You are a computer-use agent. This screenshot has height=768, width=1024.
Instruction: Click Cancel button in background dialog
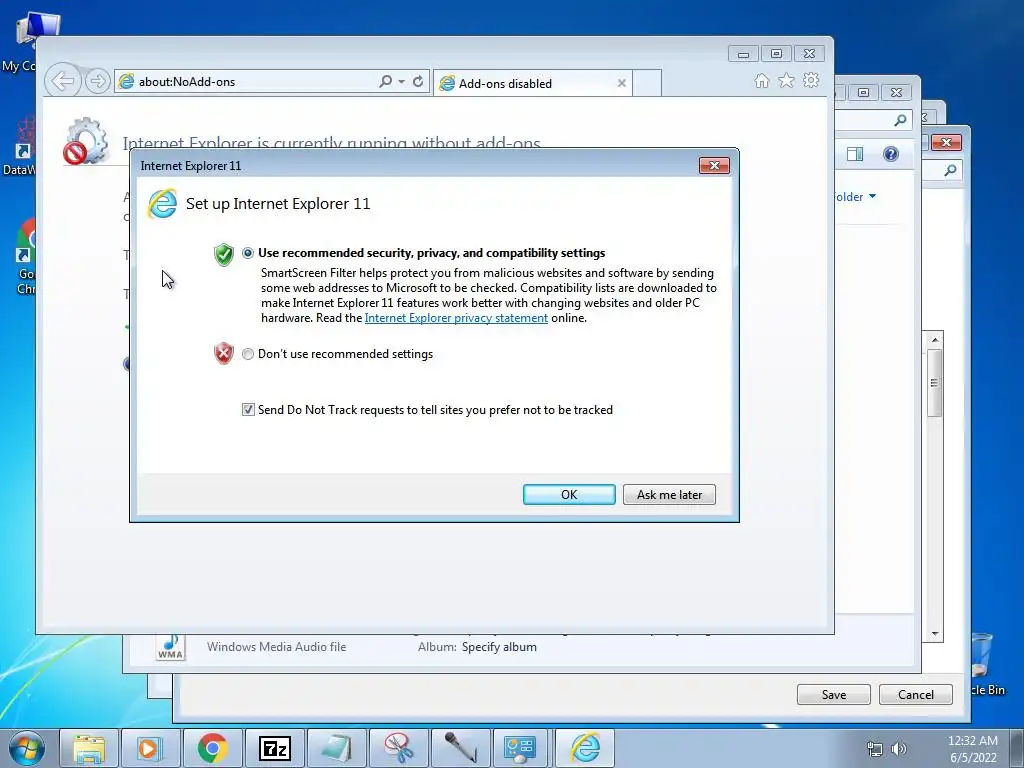(x=916, y=694)
